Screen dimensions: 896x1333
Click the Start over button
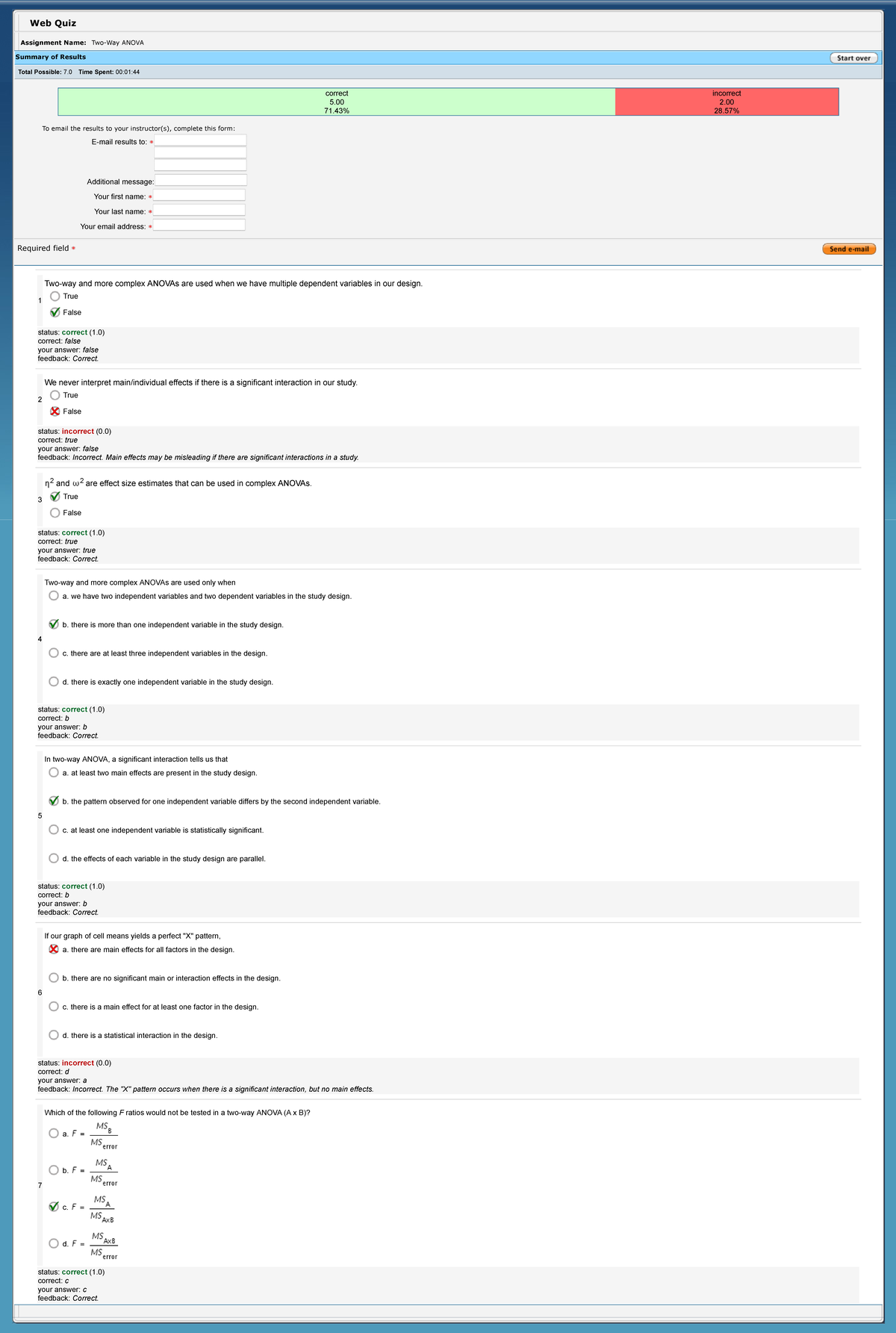853,58
